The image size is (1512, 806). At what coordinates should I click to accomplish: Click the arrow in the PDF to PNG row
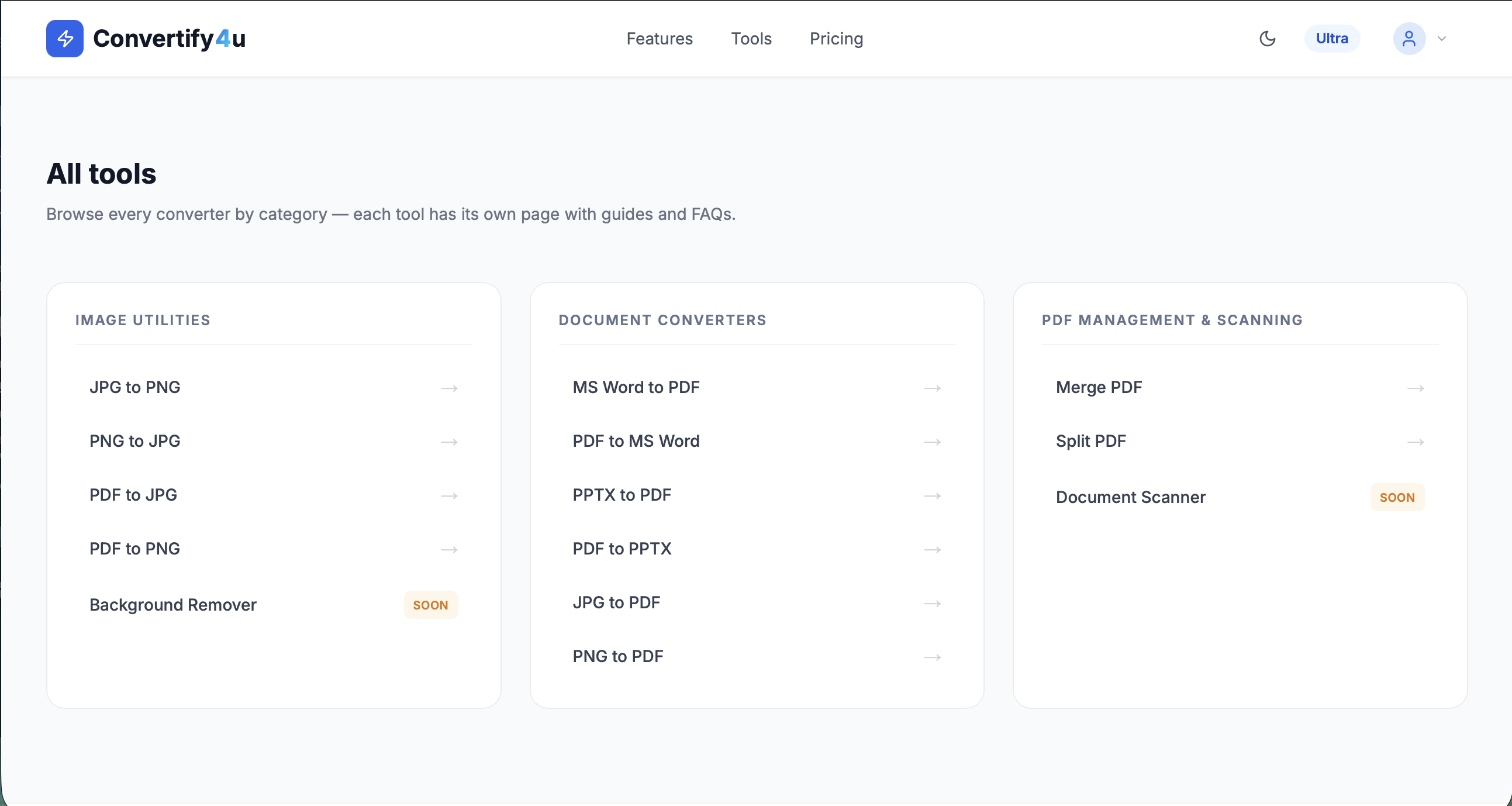tap(449, 549)
